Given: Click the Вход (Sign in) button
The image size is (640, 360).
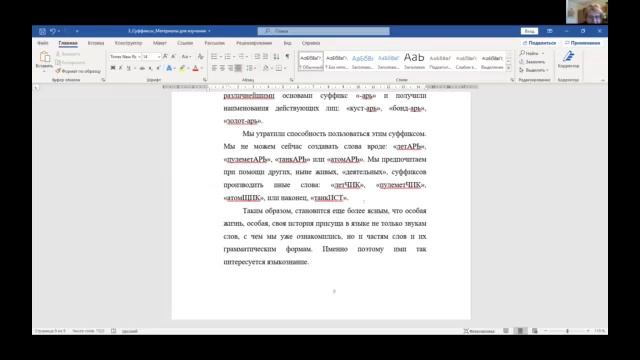Looking at the screenshot, I should 529,31.
